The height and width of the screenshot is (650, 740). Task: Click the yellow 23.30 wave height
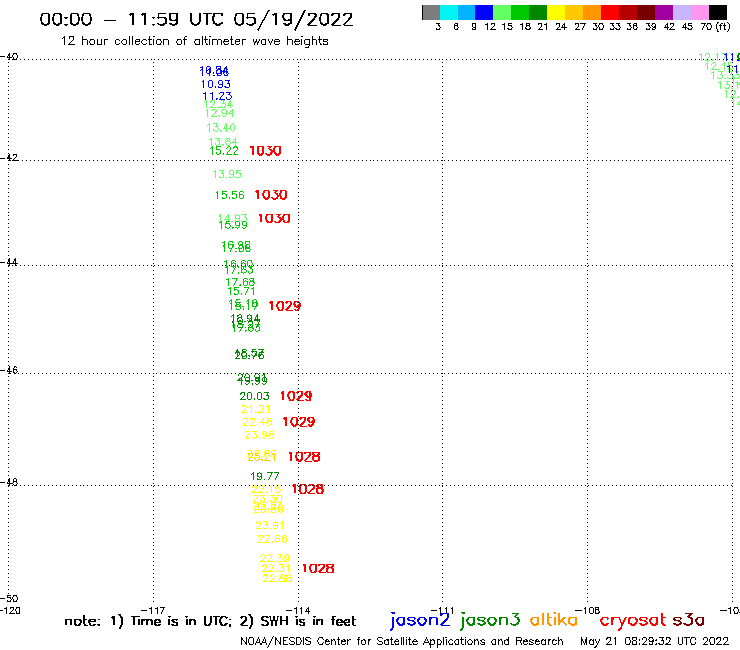tap(268, 499)
